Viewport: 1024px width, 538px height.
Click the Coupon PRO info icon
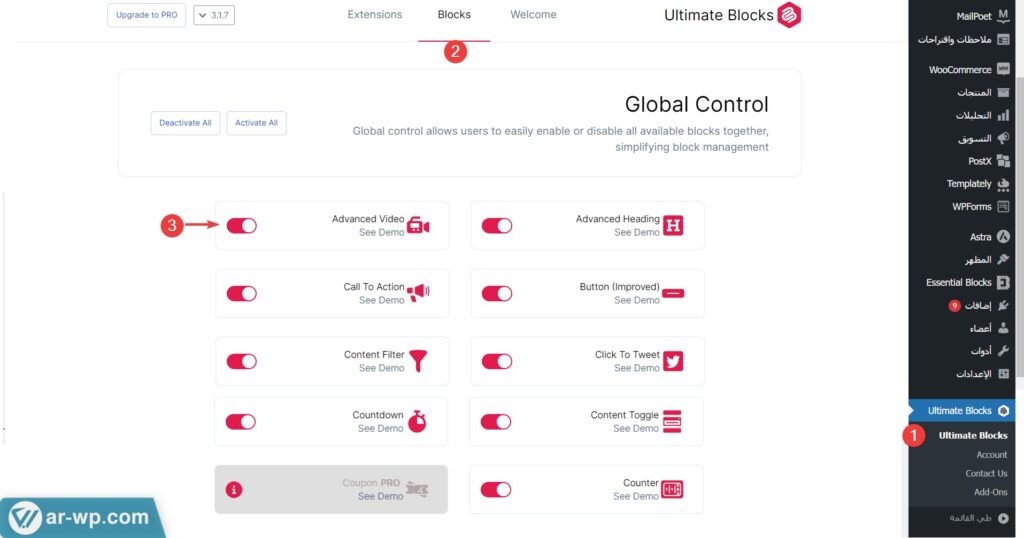click(234, 490)
